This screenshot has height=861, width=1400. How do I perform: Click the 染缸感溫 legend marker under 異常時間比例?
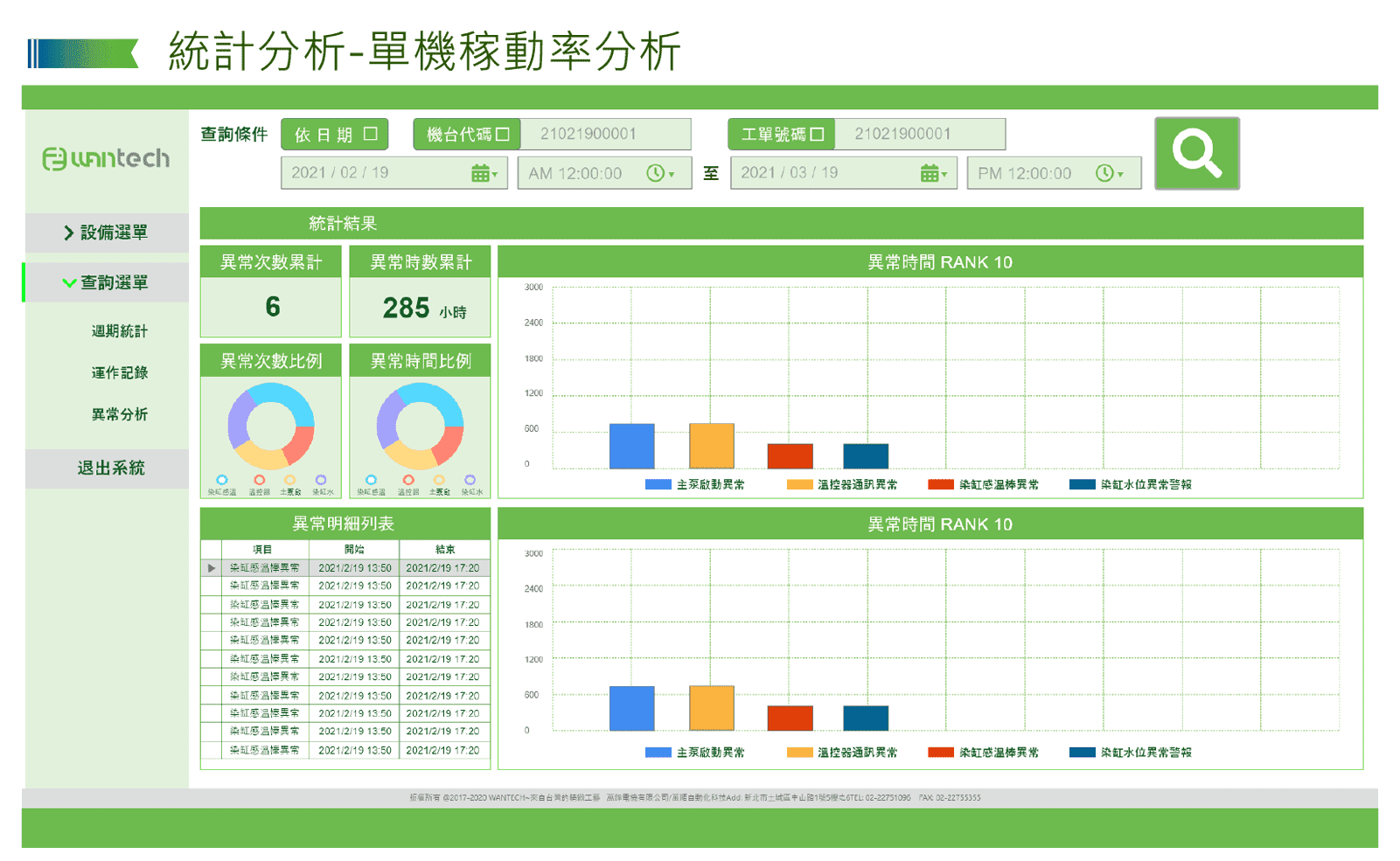pos(371,480)
